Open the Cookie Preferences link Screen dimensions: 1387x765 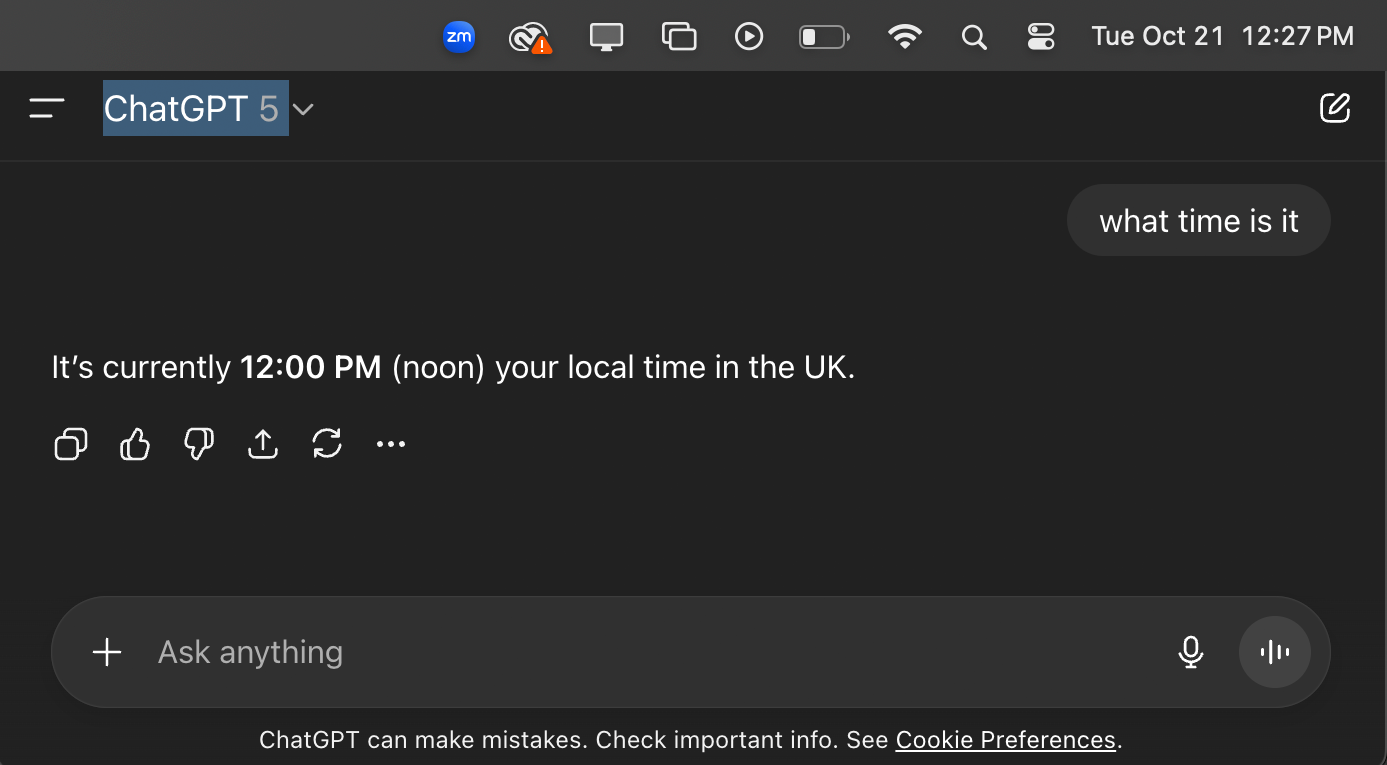(1005, 740)
